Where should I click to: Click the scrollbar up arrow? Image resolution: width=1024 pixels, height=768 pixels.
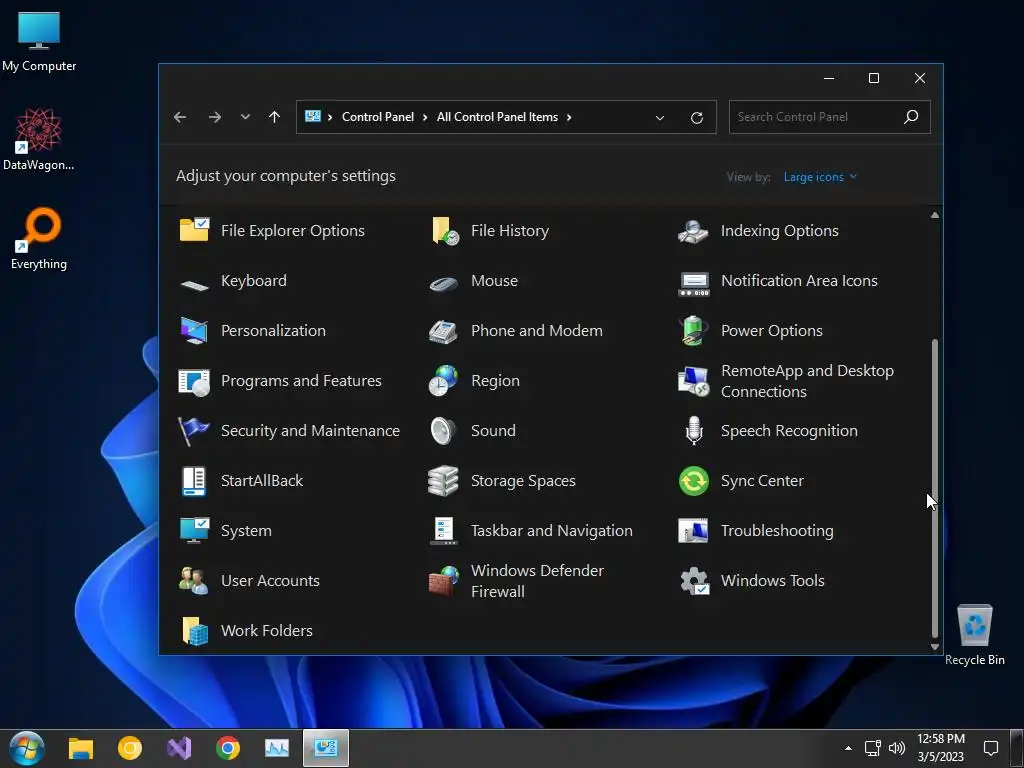[935, 215]
